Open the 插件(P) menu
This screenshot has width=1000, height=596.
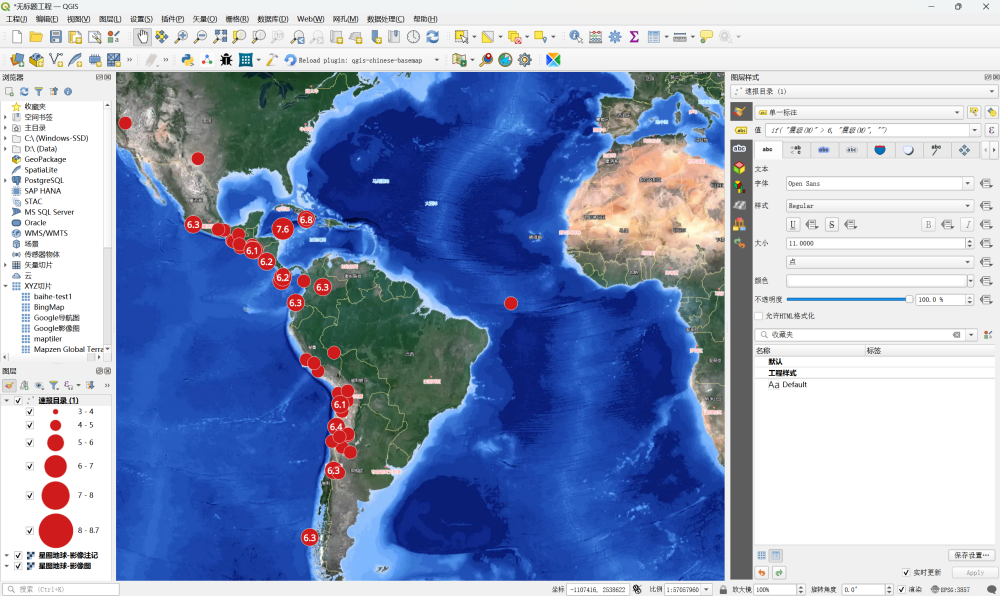click(172, 19)
